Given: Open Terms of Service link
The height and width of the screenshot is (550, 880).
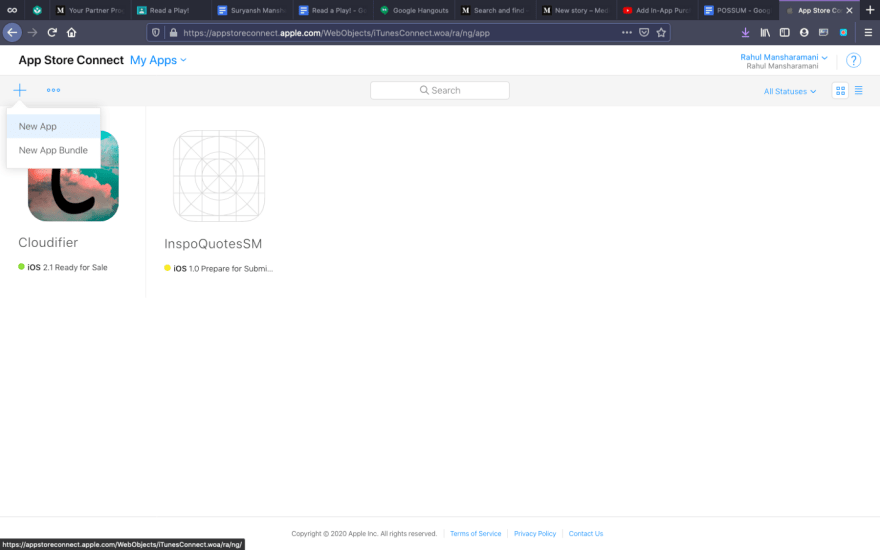Looking at the screenshot, I should (475, 533).
